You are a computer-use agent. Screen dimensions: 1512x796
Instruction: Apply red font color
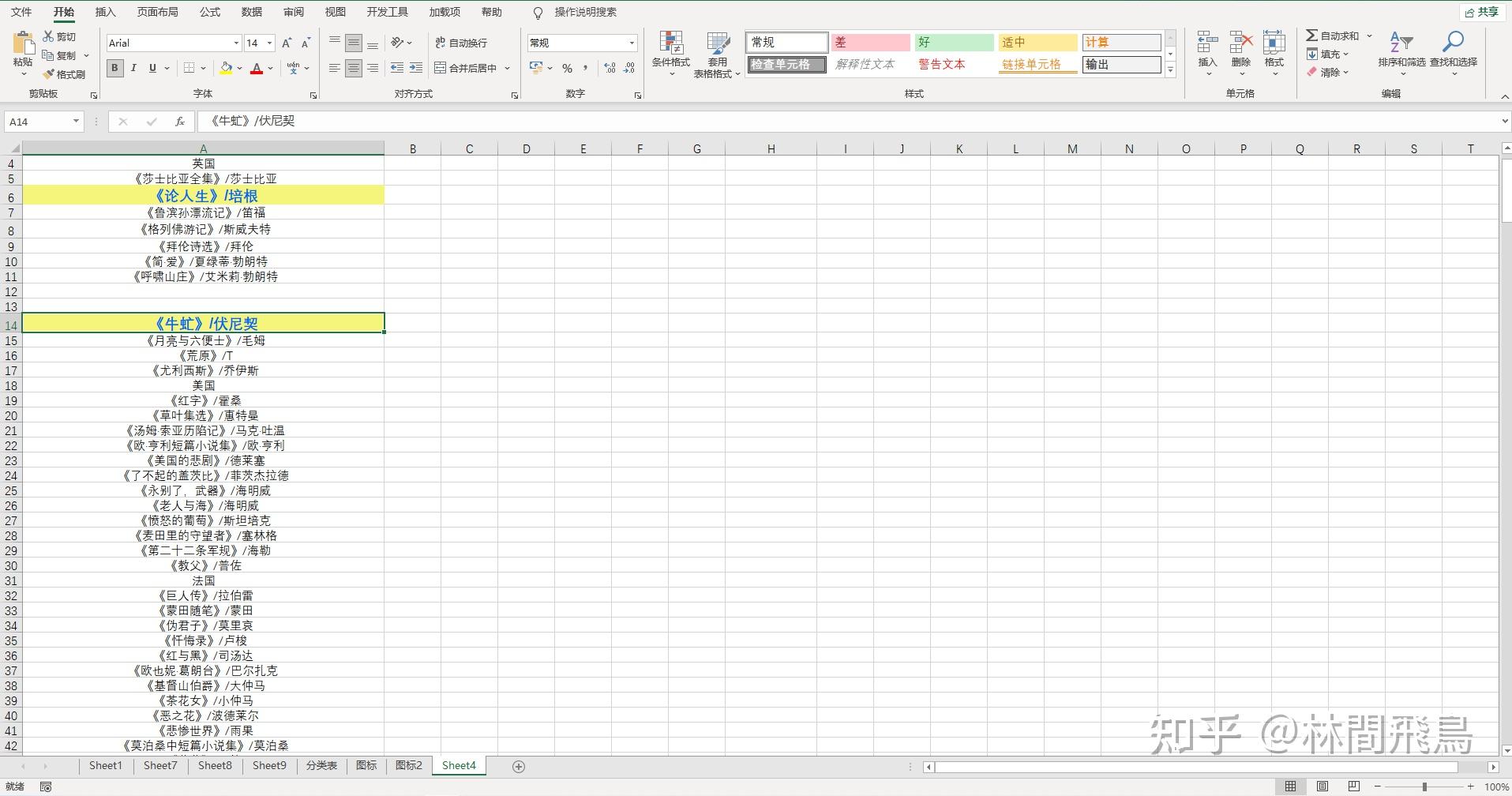pyautogui.click(x=256, y=68)
